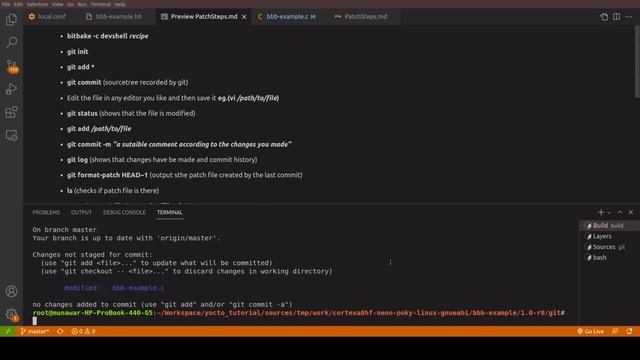Viewport: 640px width, 360px height.
Task: Select the Layers terminal in terminal list
Action: [609, 236]
